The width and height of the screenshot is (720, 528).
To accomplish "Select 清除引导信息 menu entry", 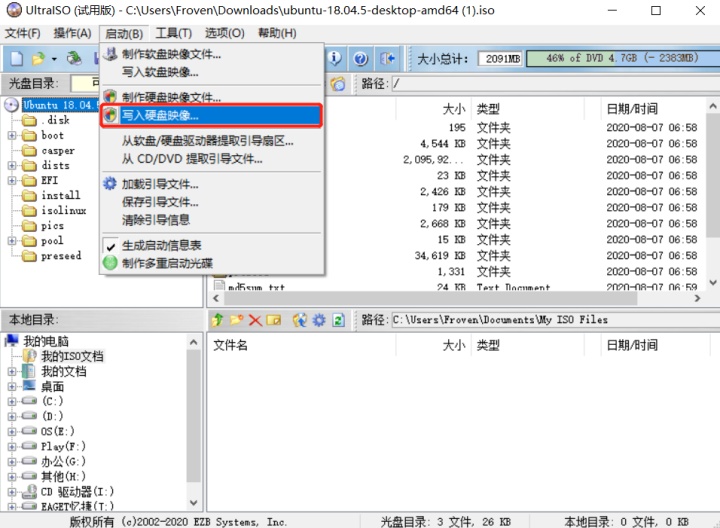I will pos(211,220).
